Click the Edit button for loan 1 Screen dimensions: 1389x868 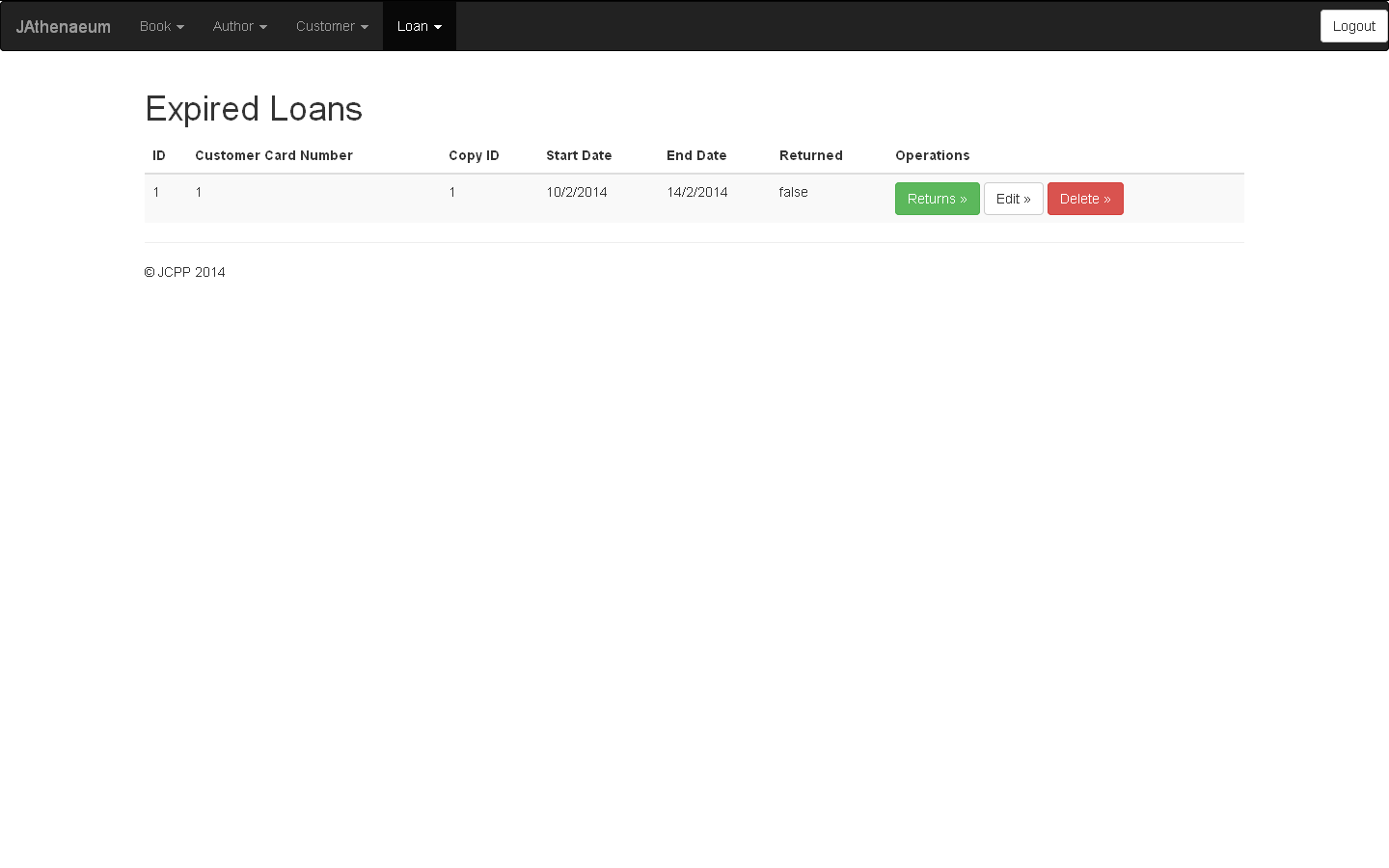click(x=1014, y=199)
